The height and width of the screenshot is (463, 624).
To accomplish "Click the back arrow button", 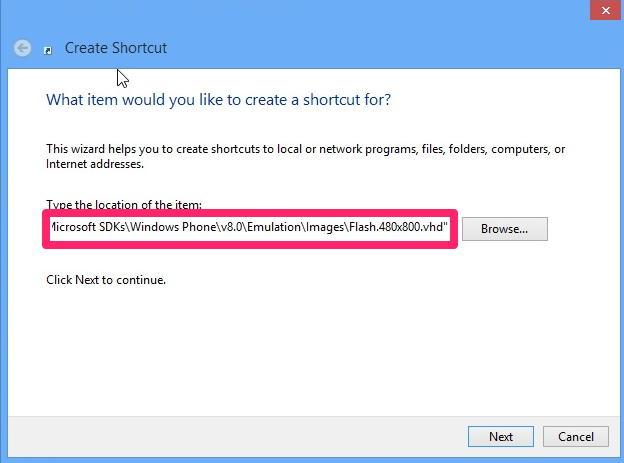I will pos(22,48).
